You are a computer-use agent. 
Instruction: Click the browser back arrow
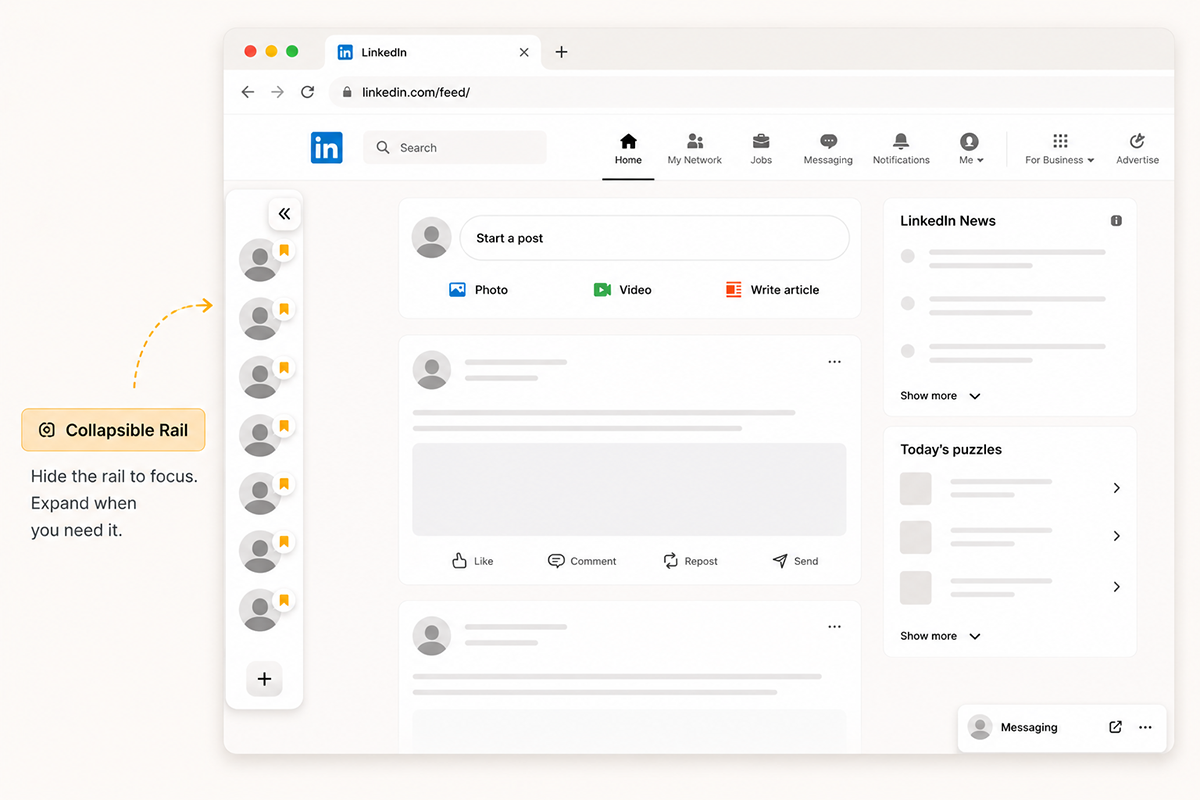point(248,92)
